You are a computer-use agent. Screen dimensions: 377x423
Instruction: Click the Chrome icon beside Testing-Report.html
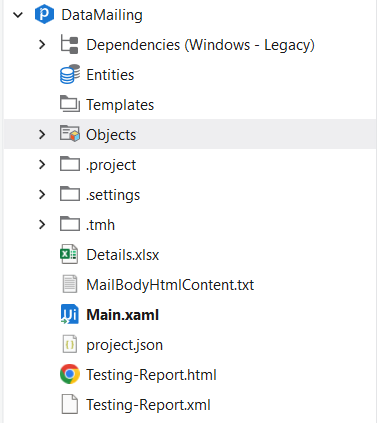[x=70, y=374]
